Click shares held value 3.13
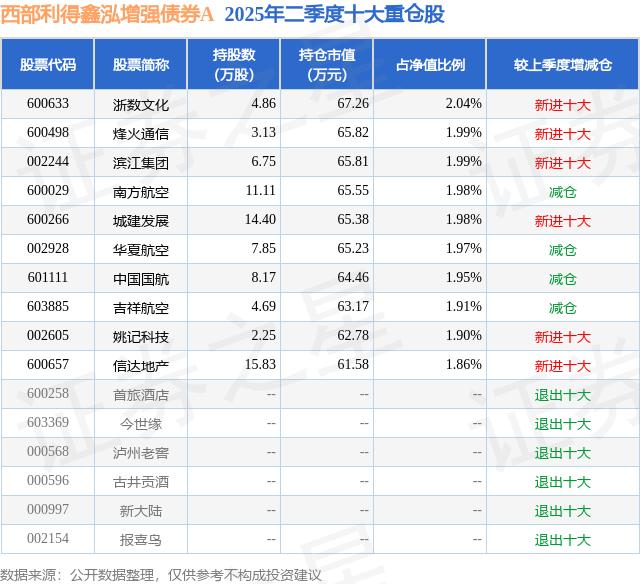 (263, 133)
